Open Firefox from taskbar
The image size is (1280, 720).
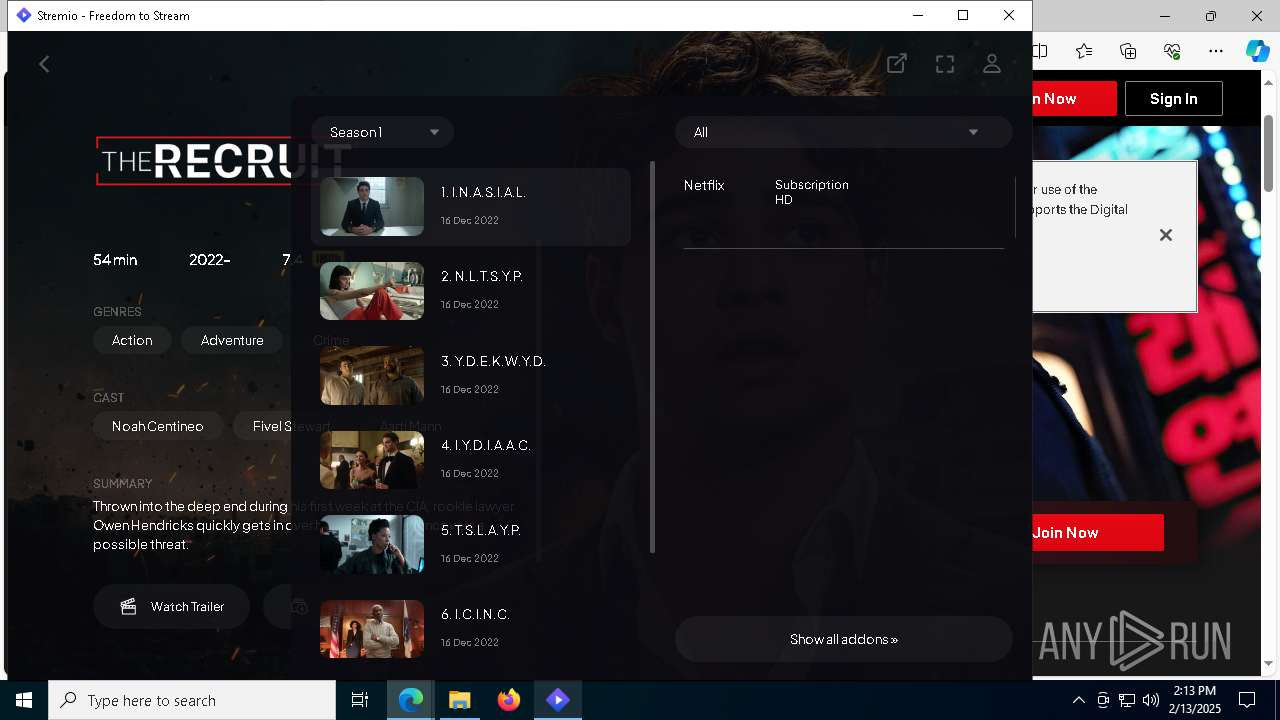pyautogui.click(x=509, y=700)
